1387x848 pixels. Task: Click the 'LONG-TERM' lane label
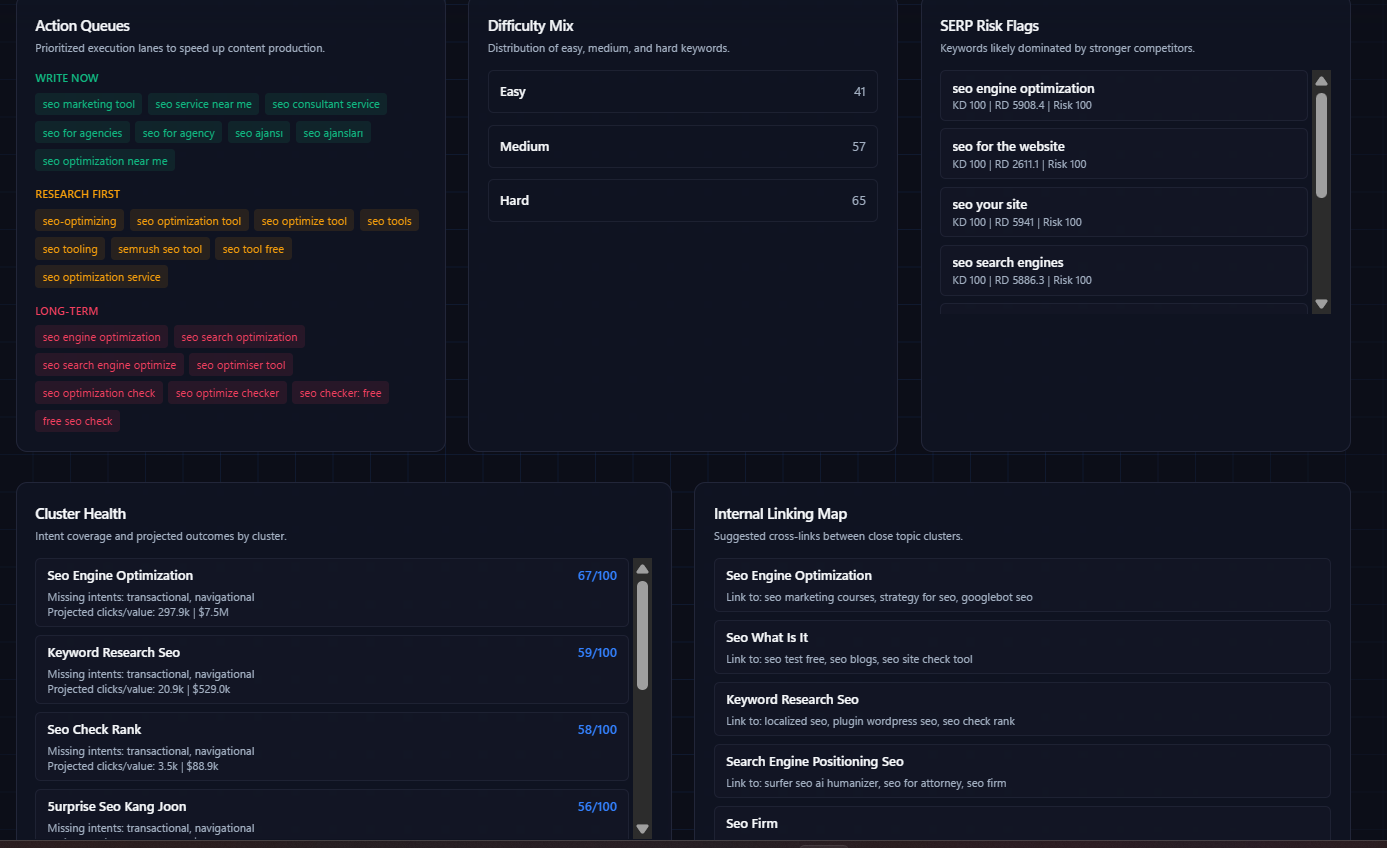67,311
